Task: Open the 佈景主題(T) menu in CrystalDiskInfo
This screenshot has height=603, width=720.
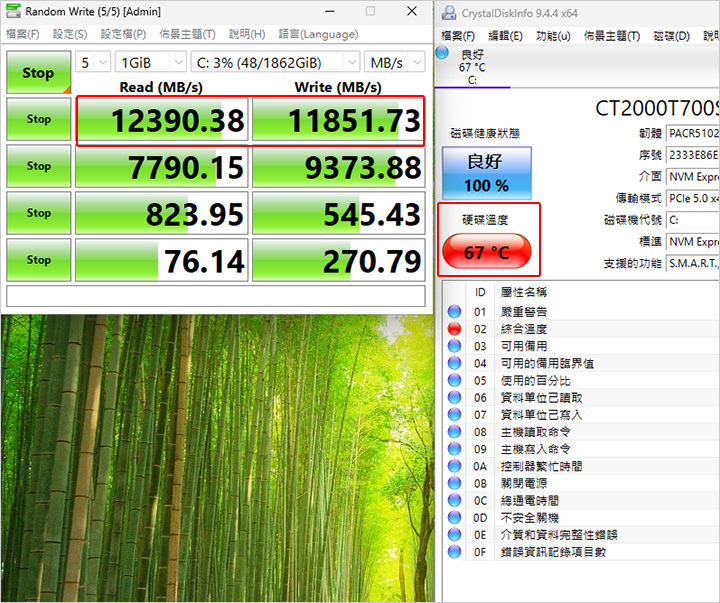Action: 612,36
